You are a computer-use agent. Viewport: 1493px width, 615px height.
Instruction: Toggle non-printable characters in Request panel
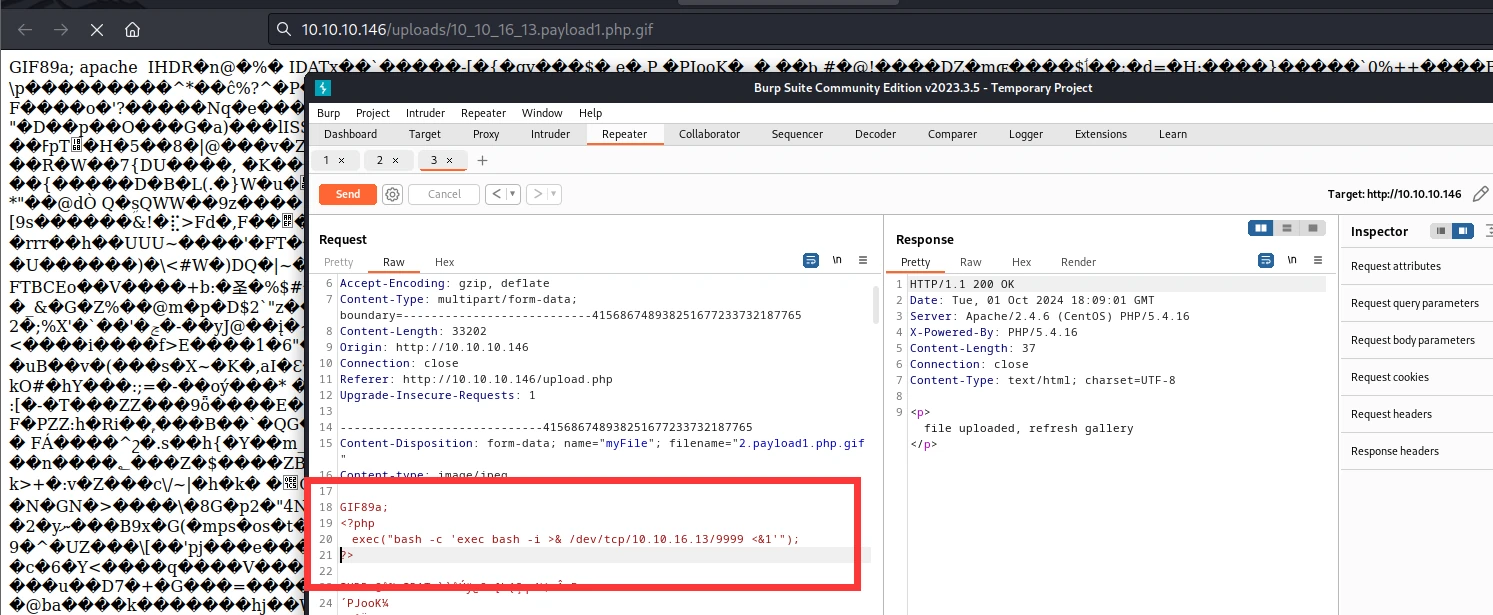click(x=837, y=261)
